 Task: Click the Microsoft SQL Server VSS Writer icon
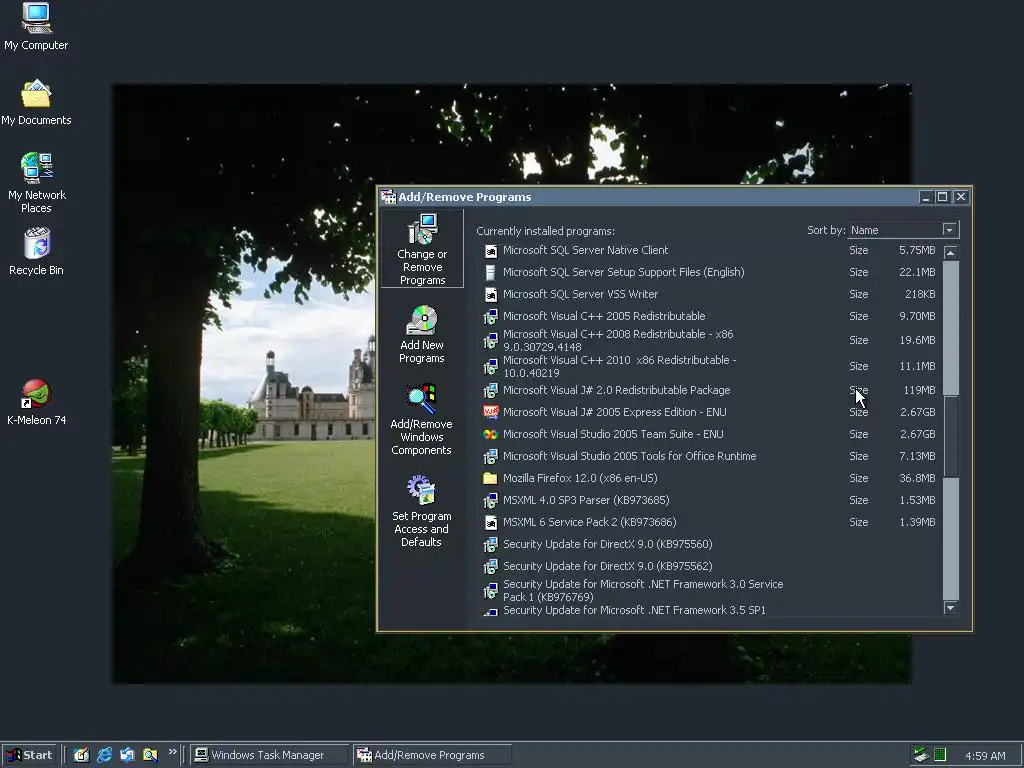tap(490, 295)
